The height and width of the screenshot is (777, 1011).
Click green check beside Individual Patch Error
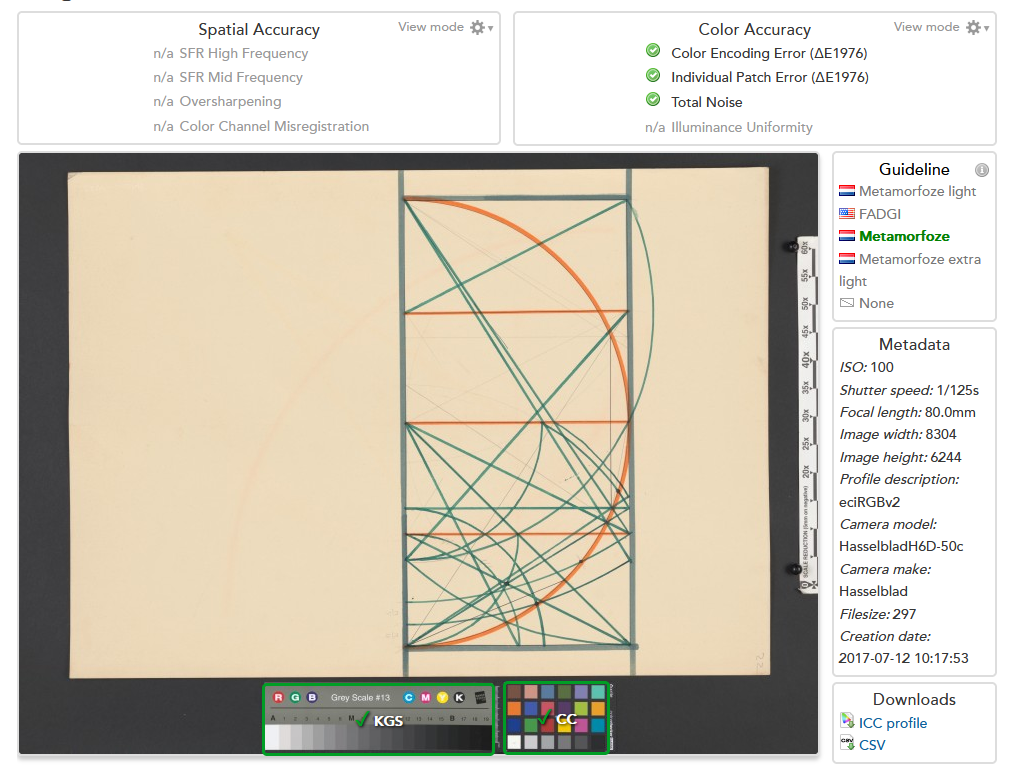653,76
